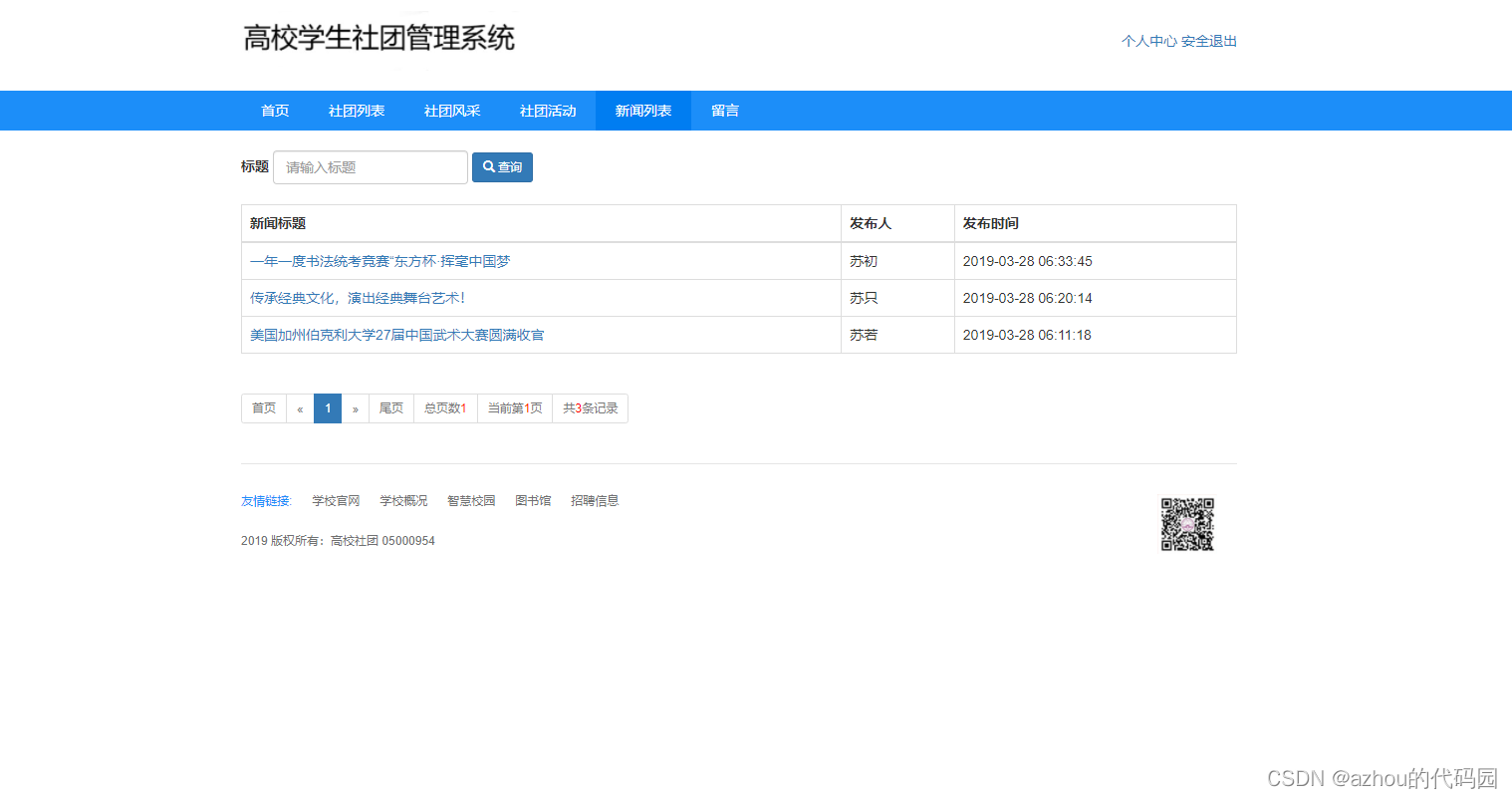Screen dimensions: 1512x799
Task: Click pagination 首页 button
Action: point(264,408)
